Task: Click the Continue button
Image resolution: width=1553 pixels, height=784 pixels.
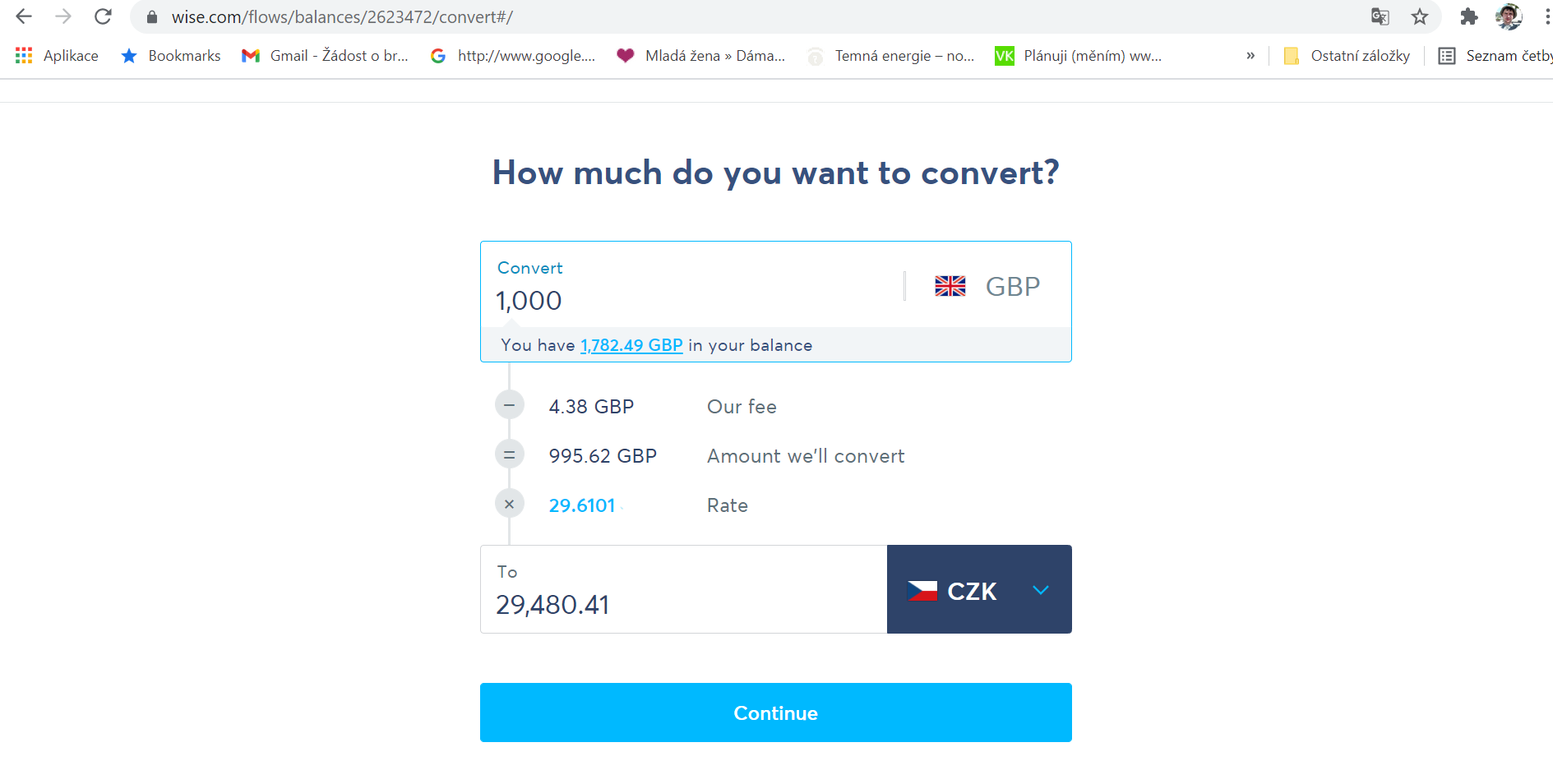Action: 776,713
